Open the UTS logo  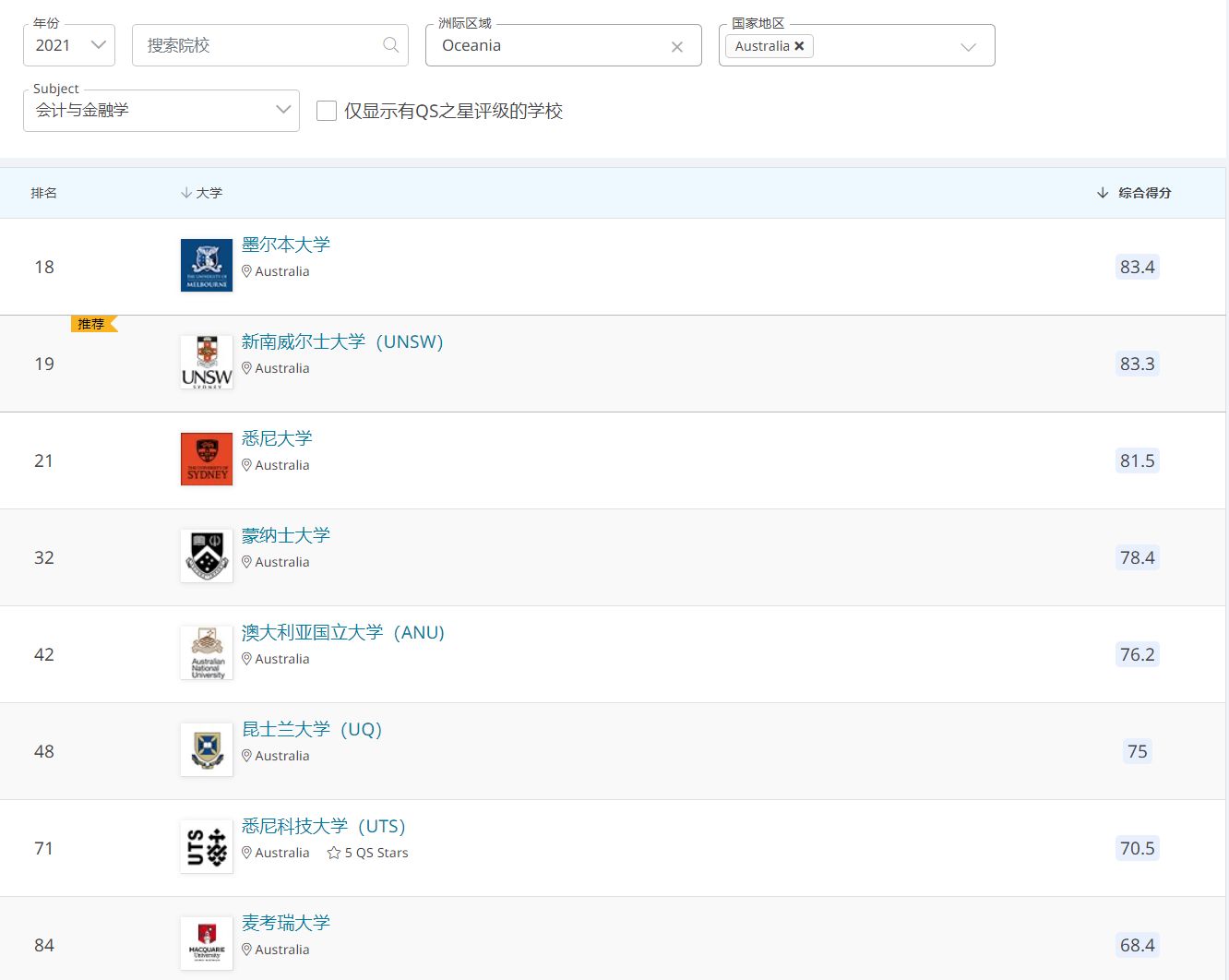pyautogui.click(x=207, y=847)
